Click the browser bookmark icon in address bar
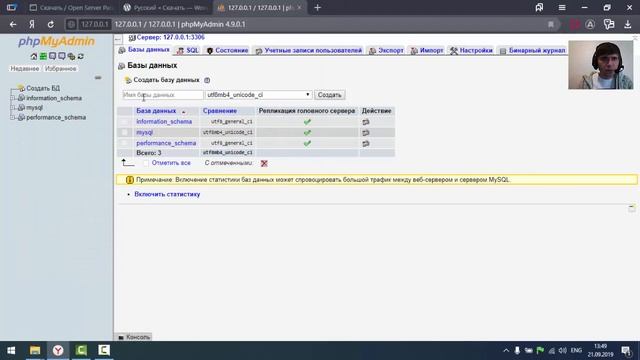Screen dimensions: 640x360 coord(551,24)
